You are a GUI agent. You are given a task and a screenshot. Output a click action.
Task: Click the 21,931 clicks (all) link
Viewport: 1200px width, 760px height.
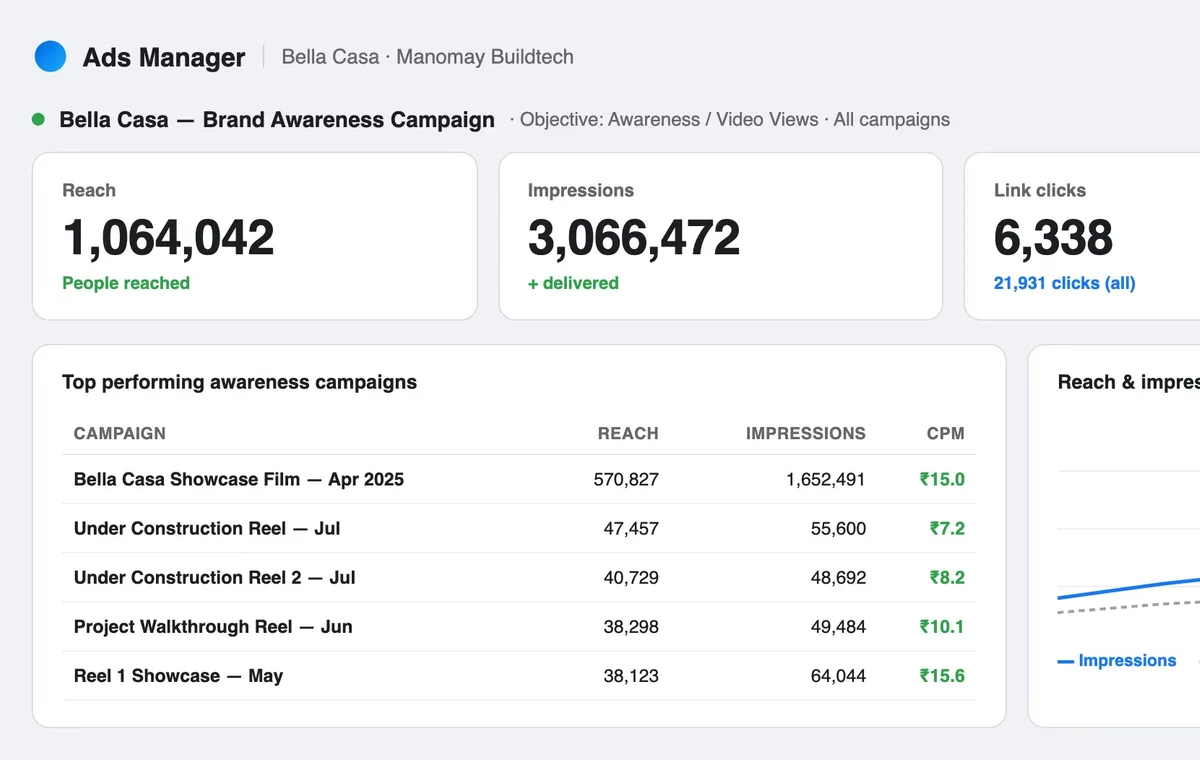click(x=1064, y=283)
